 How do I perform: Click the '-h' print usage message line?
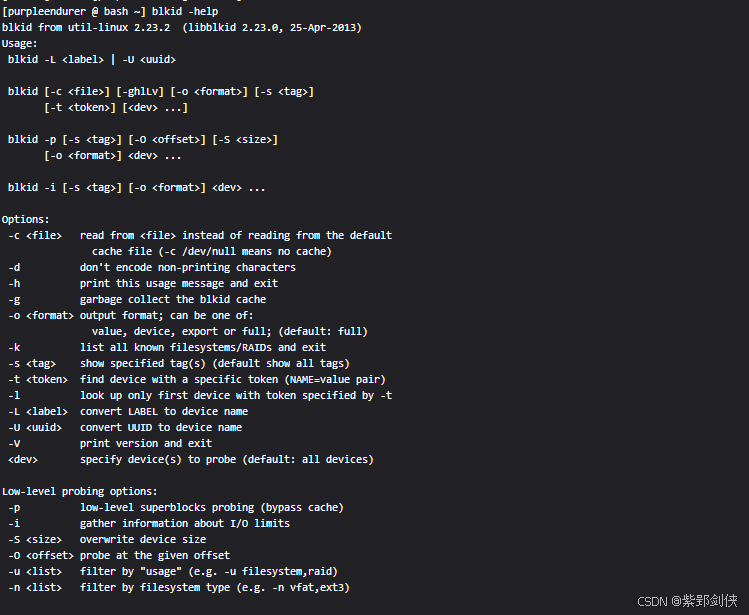[x=143, y=283]
